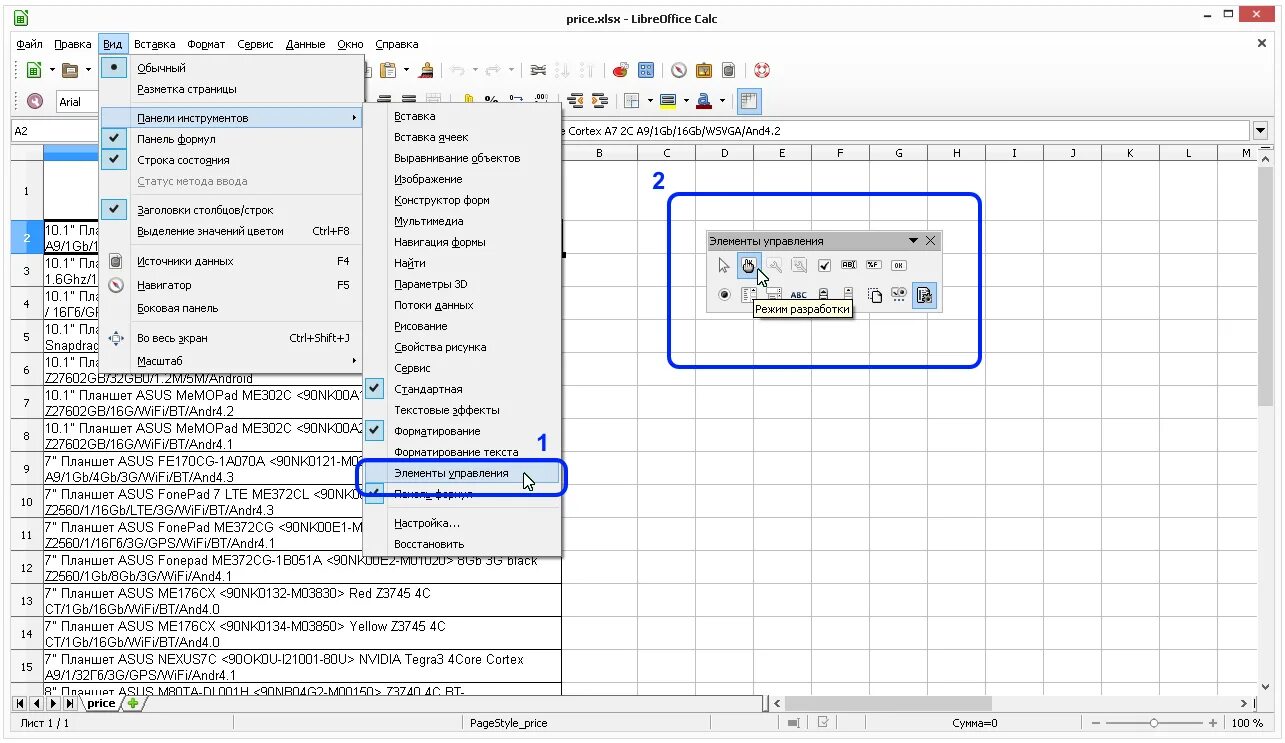Image resolution: width=1285 pixels, height=743 pixels.
Task: Apply the dark red font color swatch
Action: [x=704, y=100]
